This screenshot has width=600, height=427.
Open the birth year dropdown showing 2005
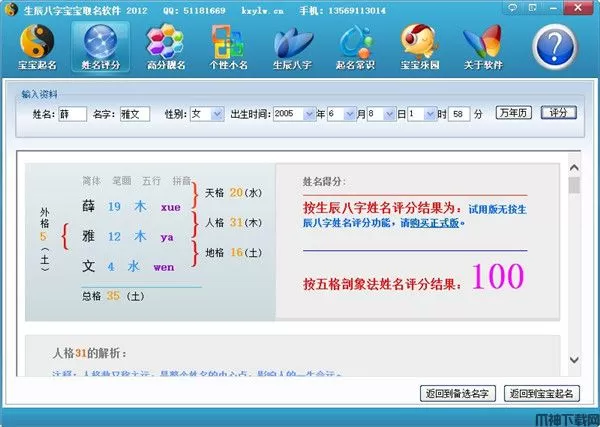308,114
